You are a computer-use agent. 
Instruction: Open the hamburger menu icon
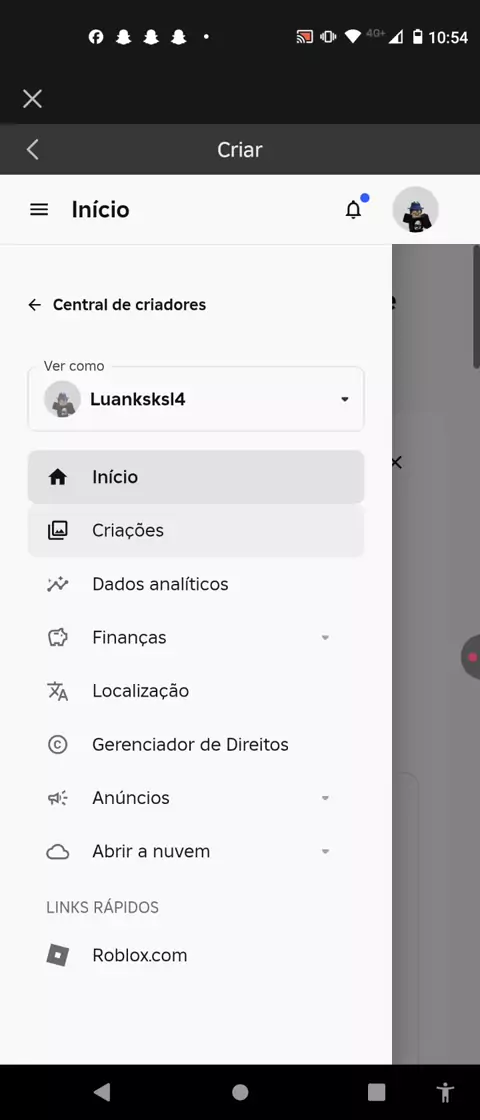(39, 209)
